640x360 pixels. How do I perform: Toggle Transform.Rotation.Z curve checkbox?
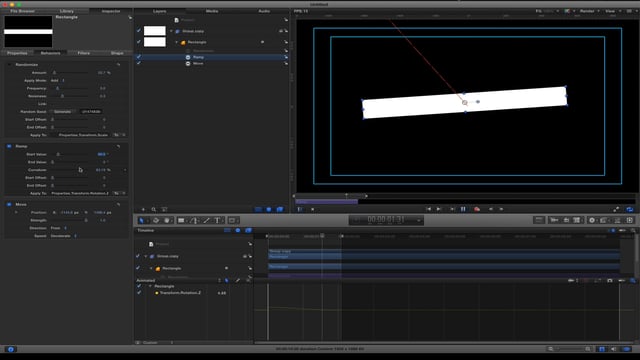[x=139, y=293]
